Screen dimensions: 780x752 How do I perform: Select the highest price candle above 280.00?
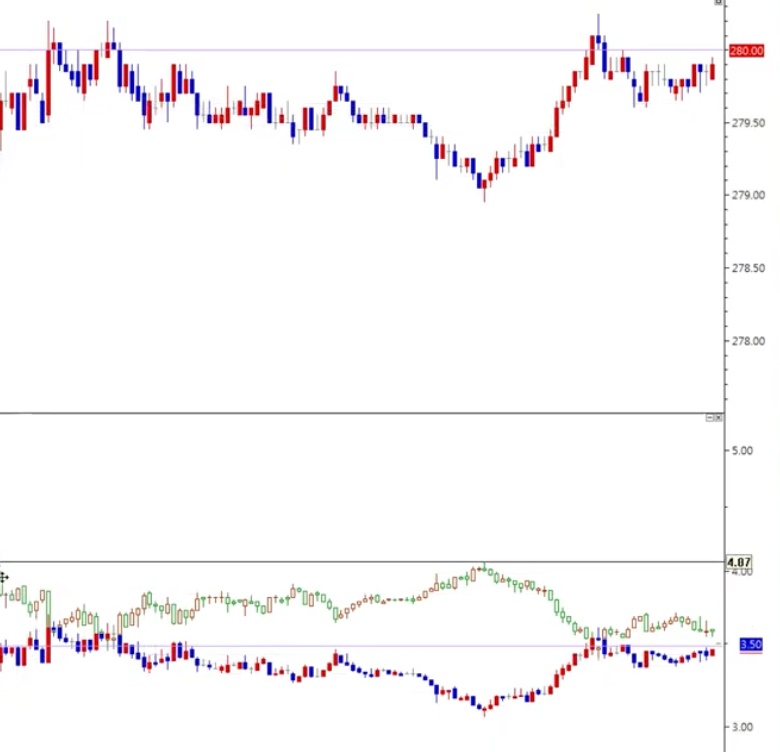coord(598,40)
